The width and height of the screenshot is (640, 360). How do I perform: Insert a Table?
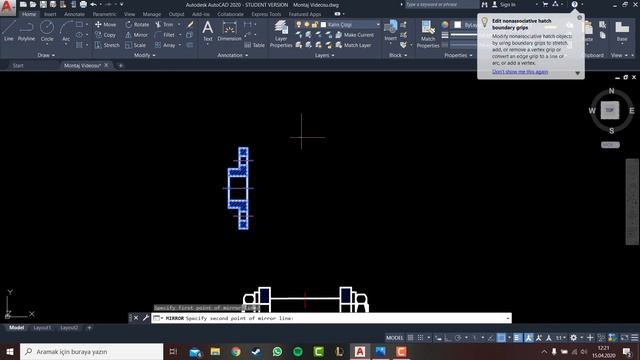(x=255, y=45)
